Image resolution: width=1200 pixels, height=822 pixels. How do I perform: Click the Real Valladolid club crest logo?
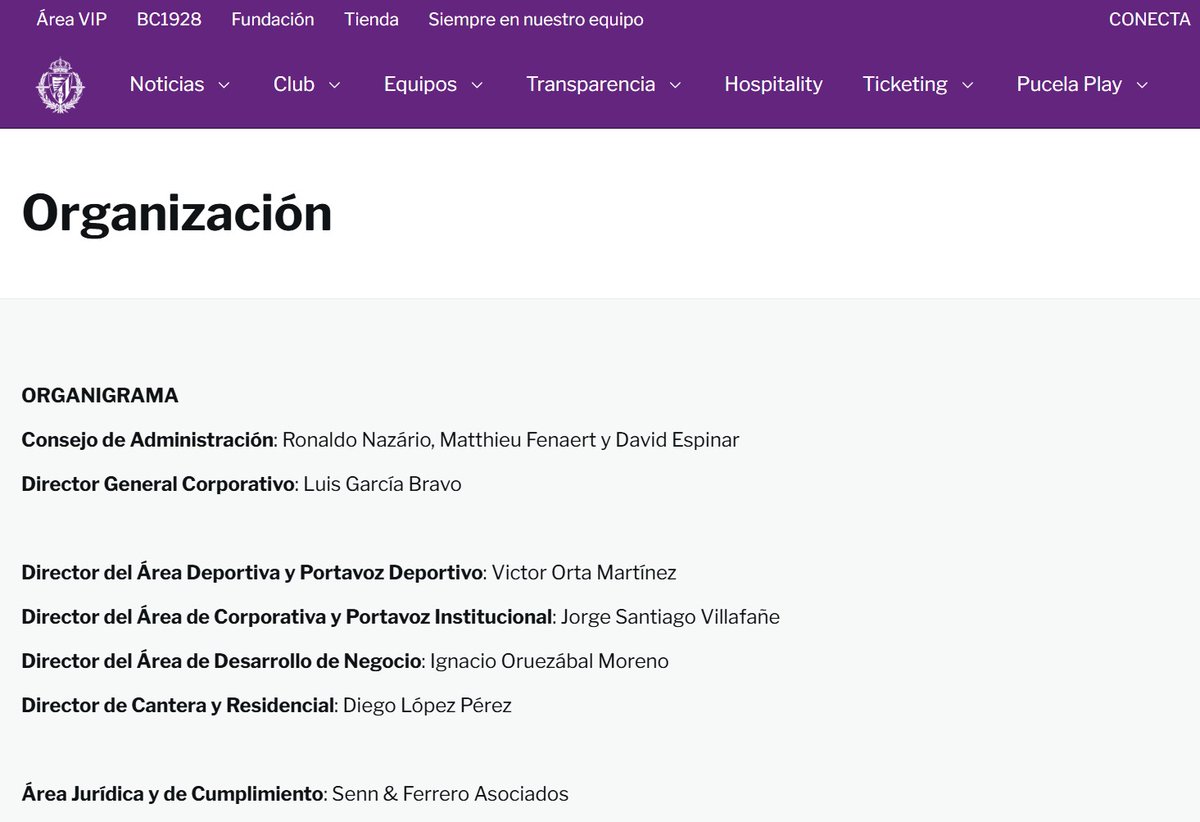pos(60,85)
